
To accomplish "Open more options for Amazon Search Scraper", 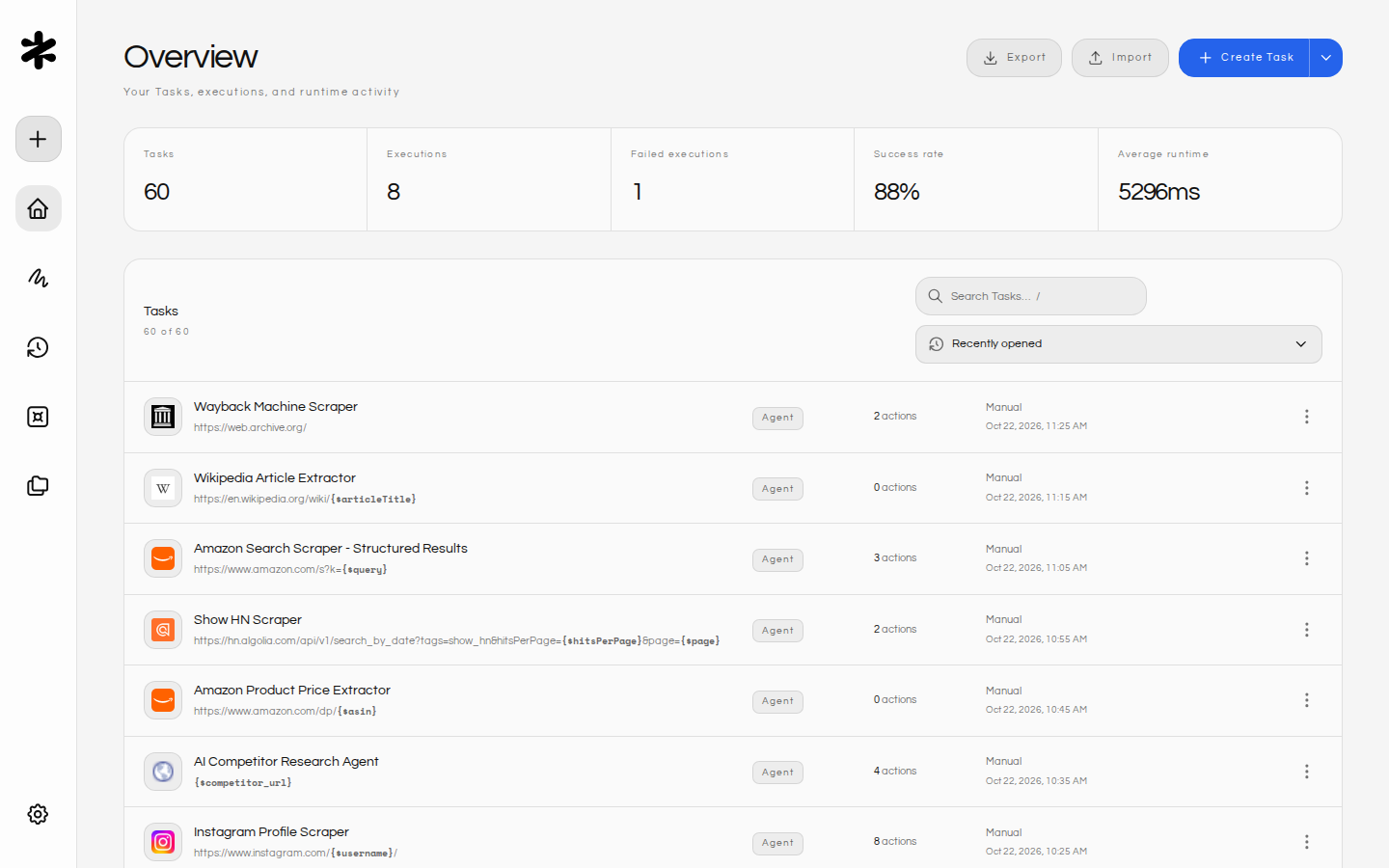I will (1307, 558).
